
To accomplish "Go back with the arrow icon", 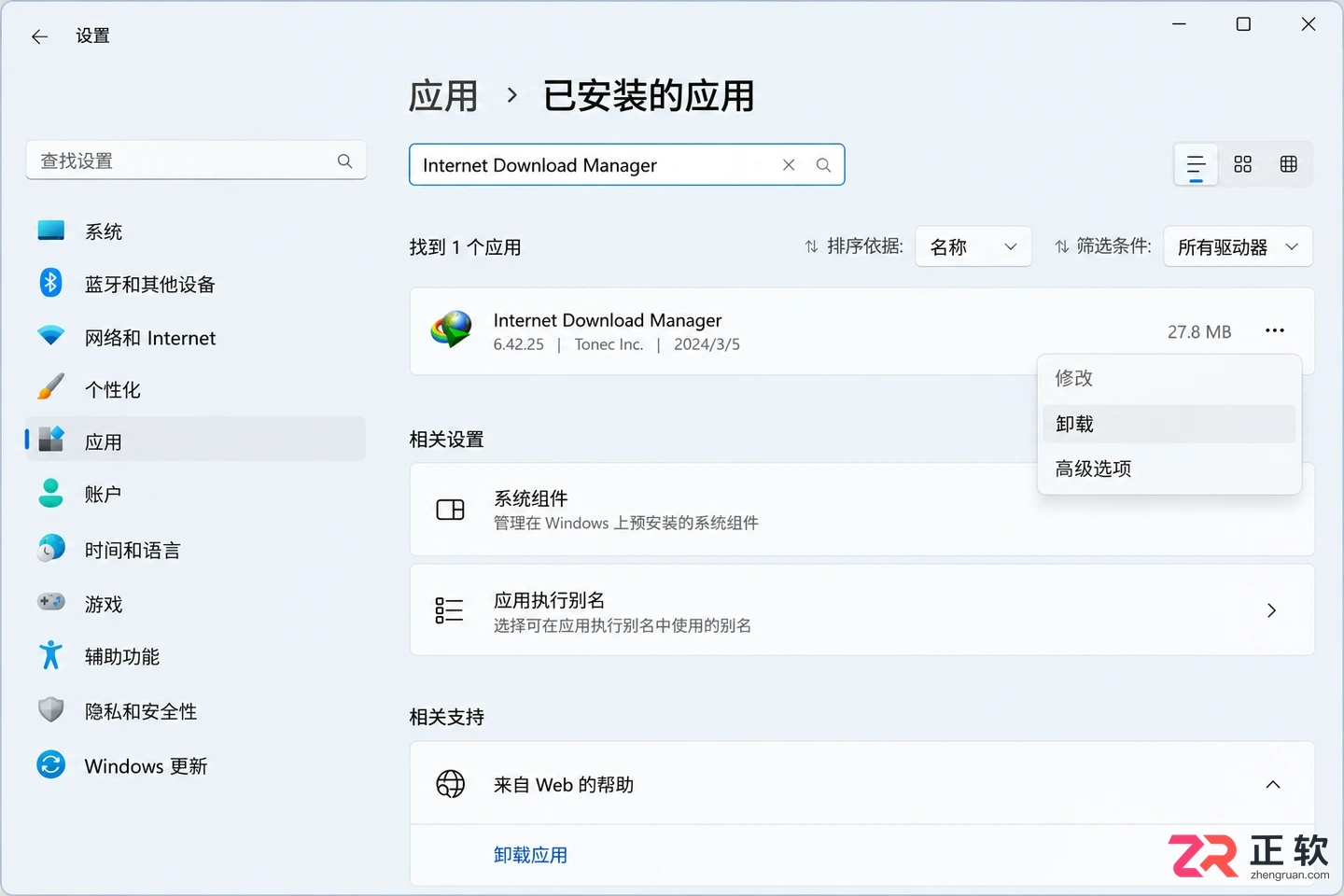I will 39,36.
